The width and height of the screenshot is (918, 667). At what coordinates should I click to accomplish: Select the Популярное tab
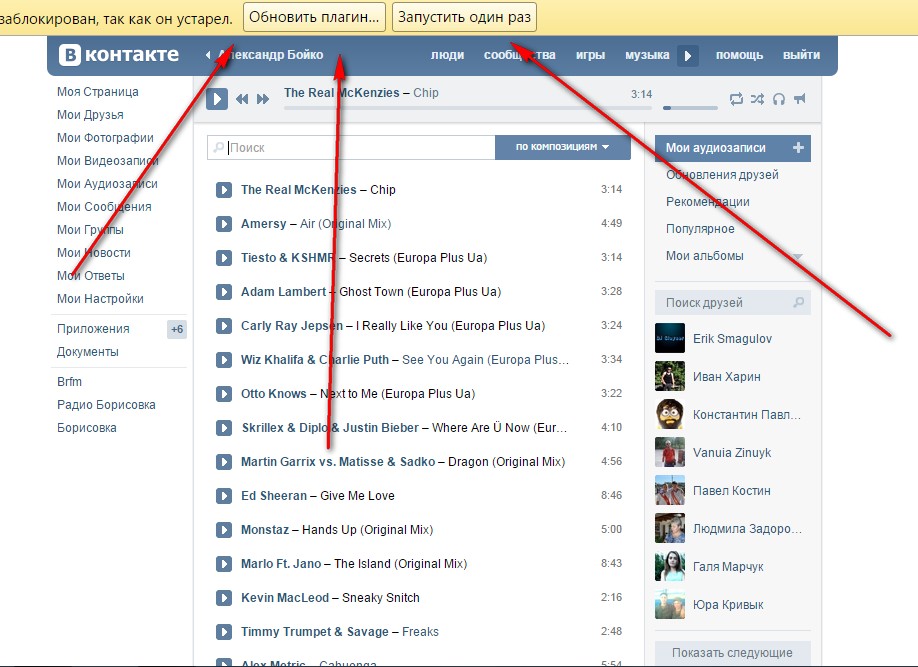pos(700,228)
